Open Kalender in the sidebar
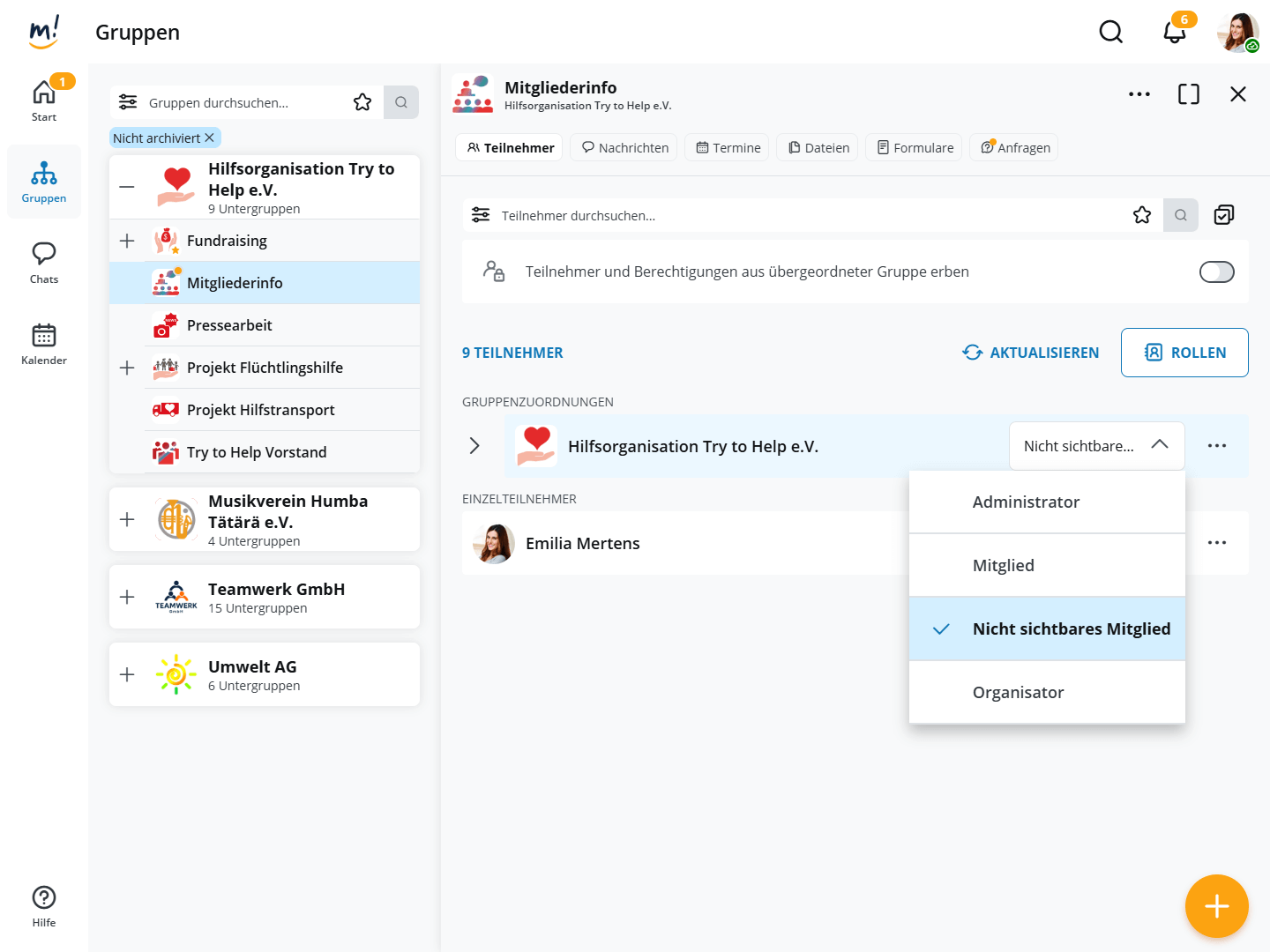 point(44,344)
